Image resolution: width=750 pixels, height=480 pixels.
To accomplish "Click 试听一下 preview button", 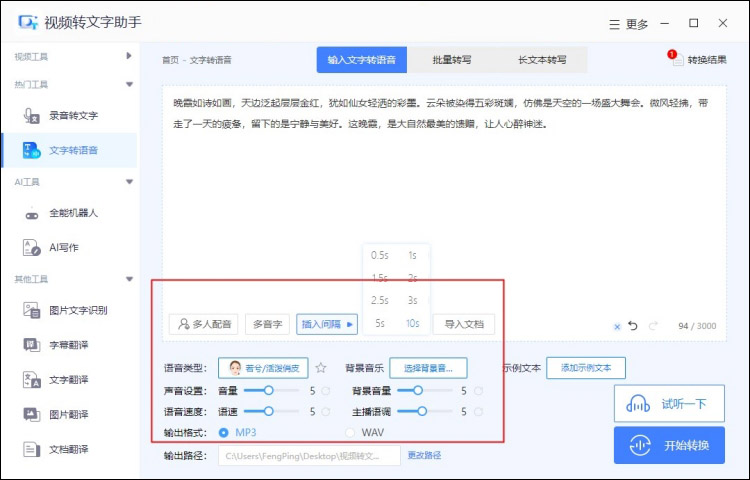I will [x=669, y=404].
